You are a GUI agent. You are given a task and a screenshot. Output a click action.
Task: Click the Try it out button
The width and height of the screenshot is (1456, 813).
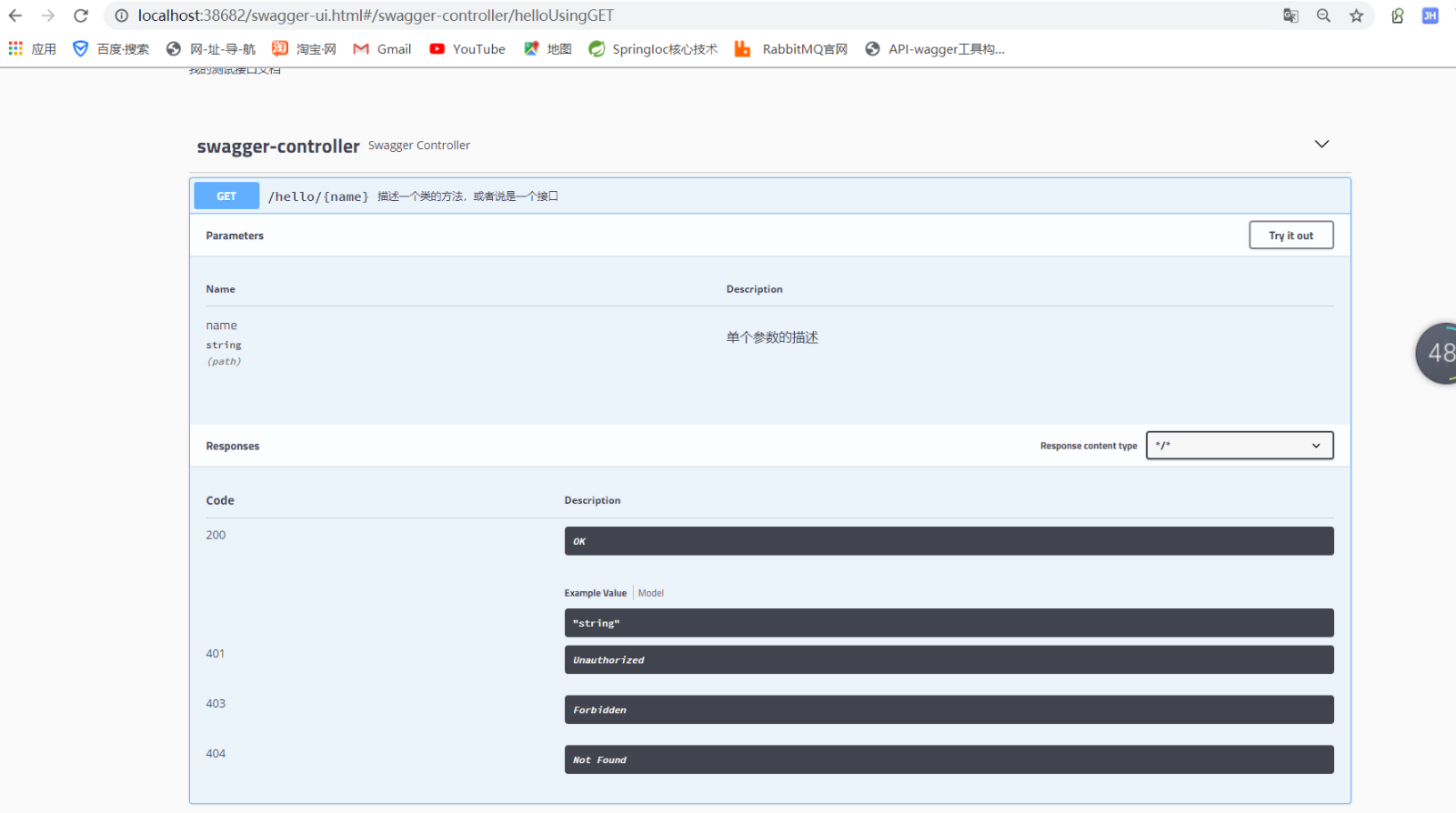(x=1290, y=236)
